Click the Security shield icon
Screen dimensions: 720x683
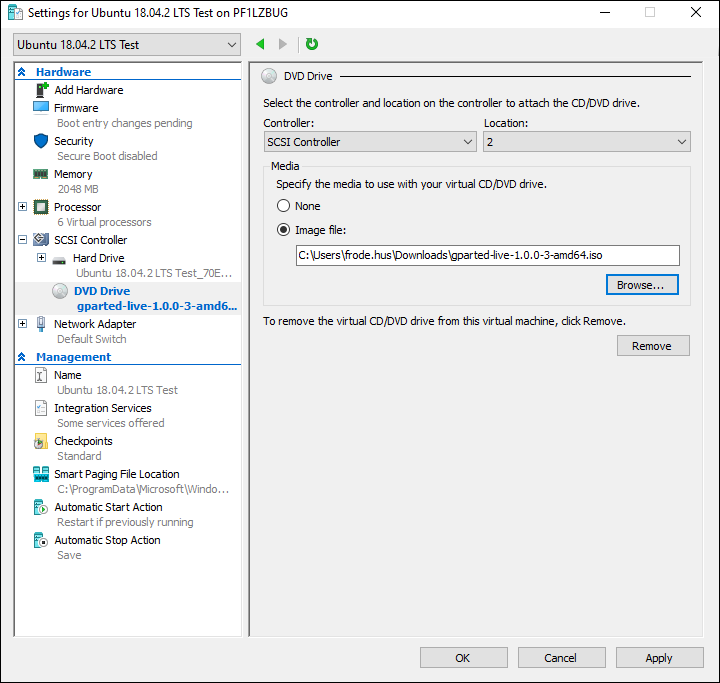(41, 141)
